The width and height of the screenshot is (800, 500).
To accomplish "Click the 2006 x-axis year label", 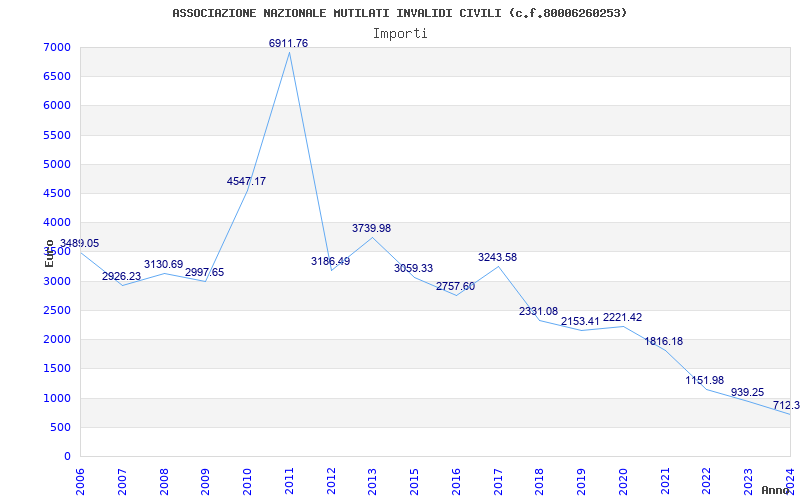I will (80, 481).
